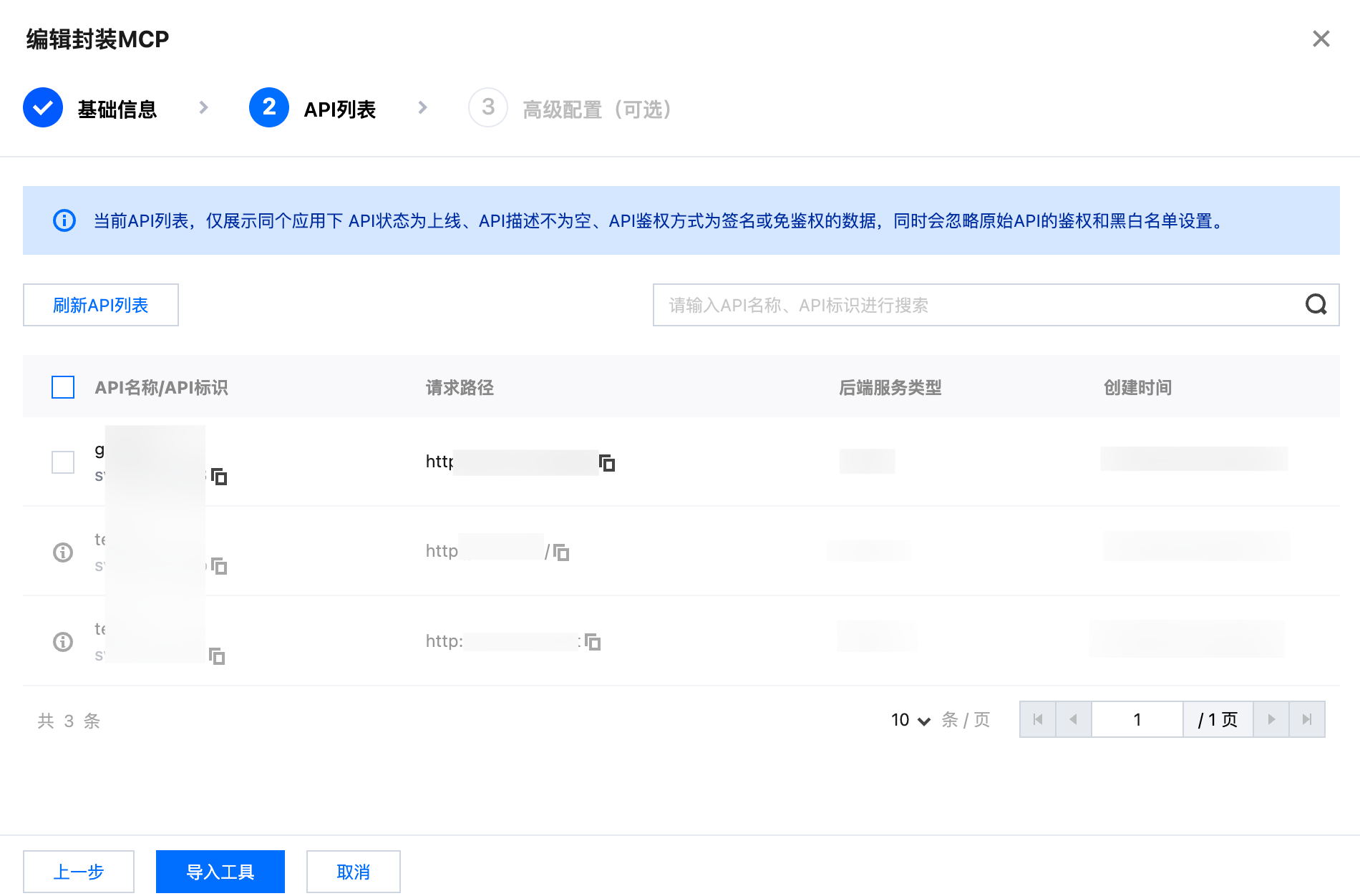Copy API identifier in third row
The height and width of the screenshot is (896, 1360).
(217, 656)
